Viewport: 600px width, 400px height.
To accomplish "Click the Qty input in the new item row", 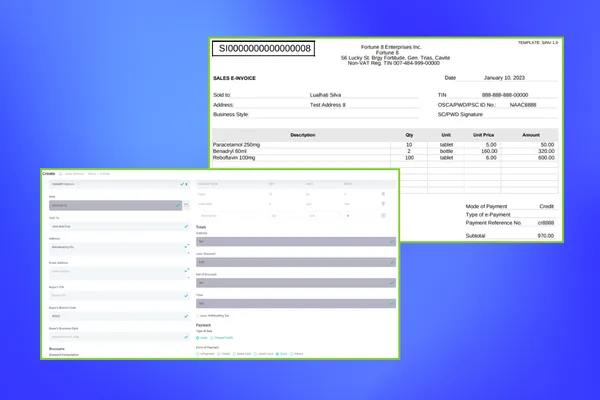I will pos(286,216).
